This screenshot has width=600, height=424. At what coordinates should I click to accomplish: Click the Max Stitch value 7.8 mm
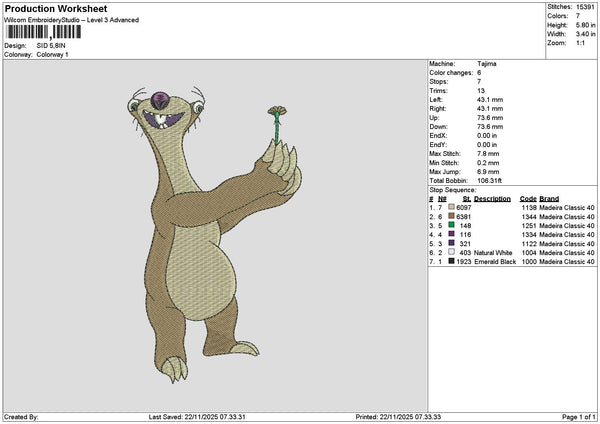488,154
